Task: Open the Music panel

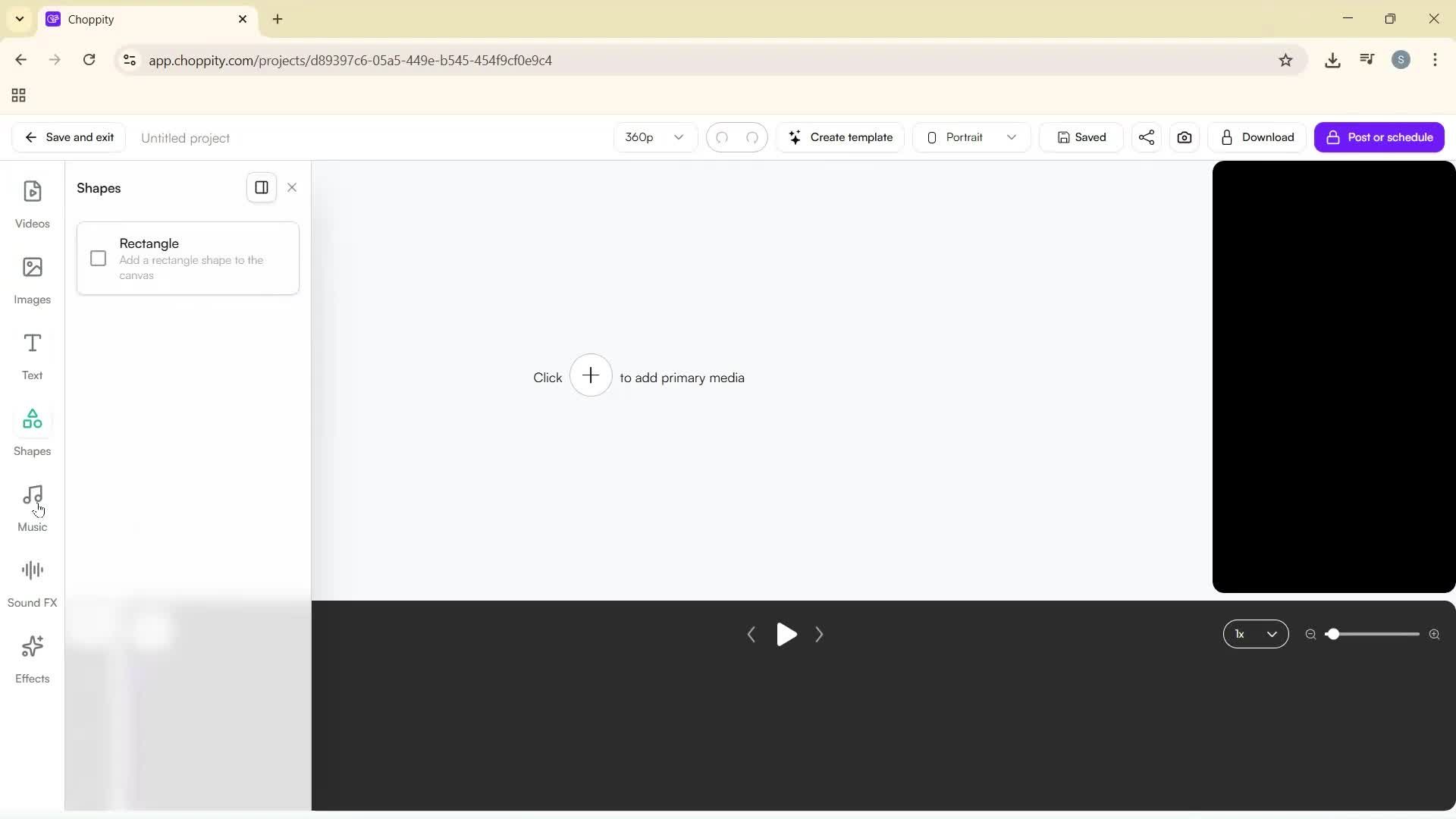Action: [32, 506]
